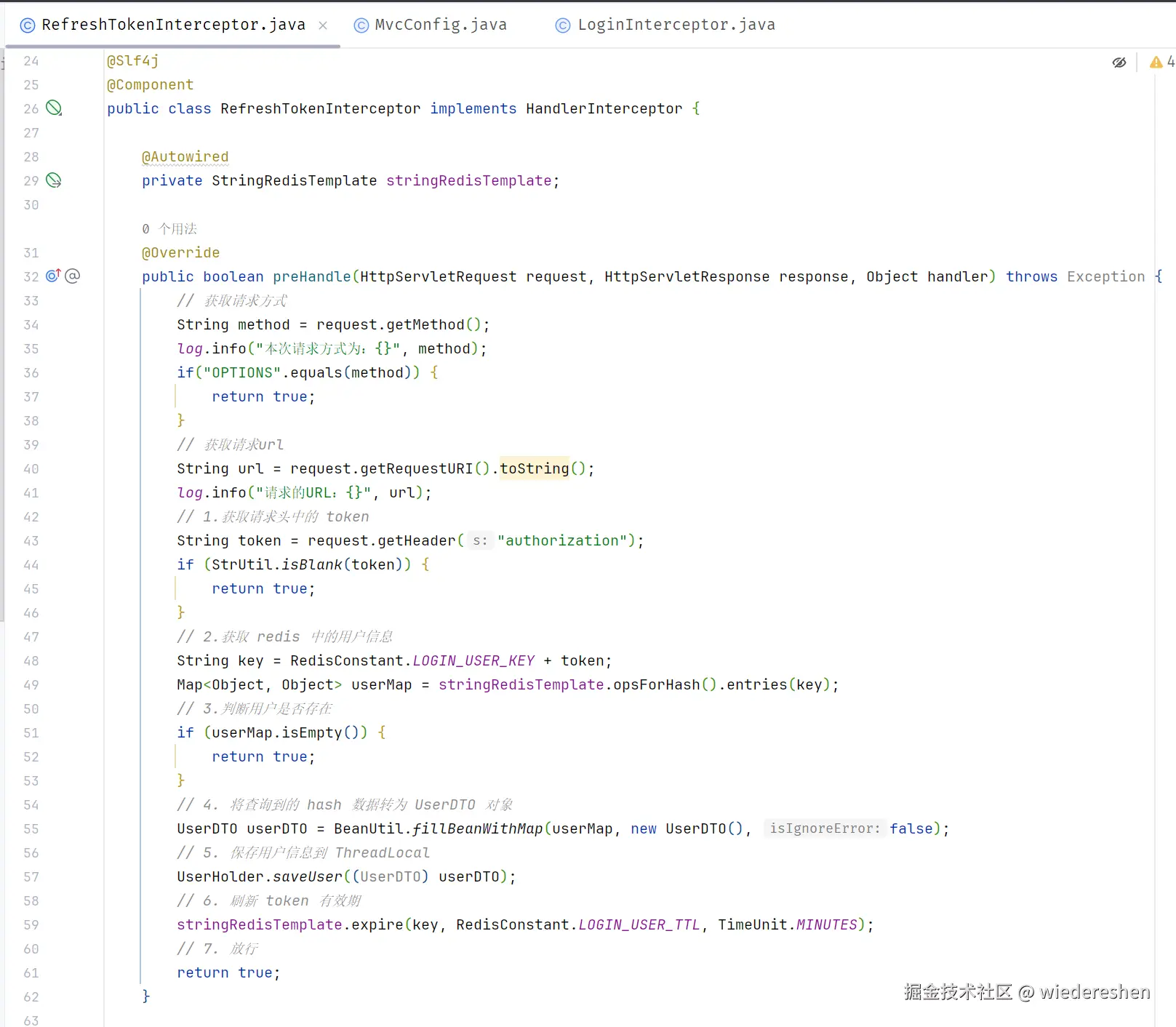1176x1027 pixels.
Task: Click the getRequestURI call
Action: click(417, 468)
